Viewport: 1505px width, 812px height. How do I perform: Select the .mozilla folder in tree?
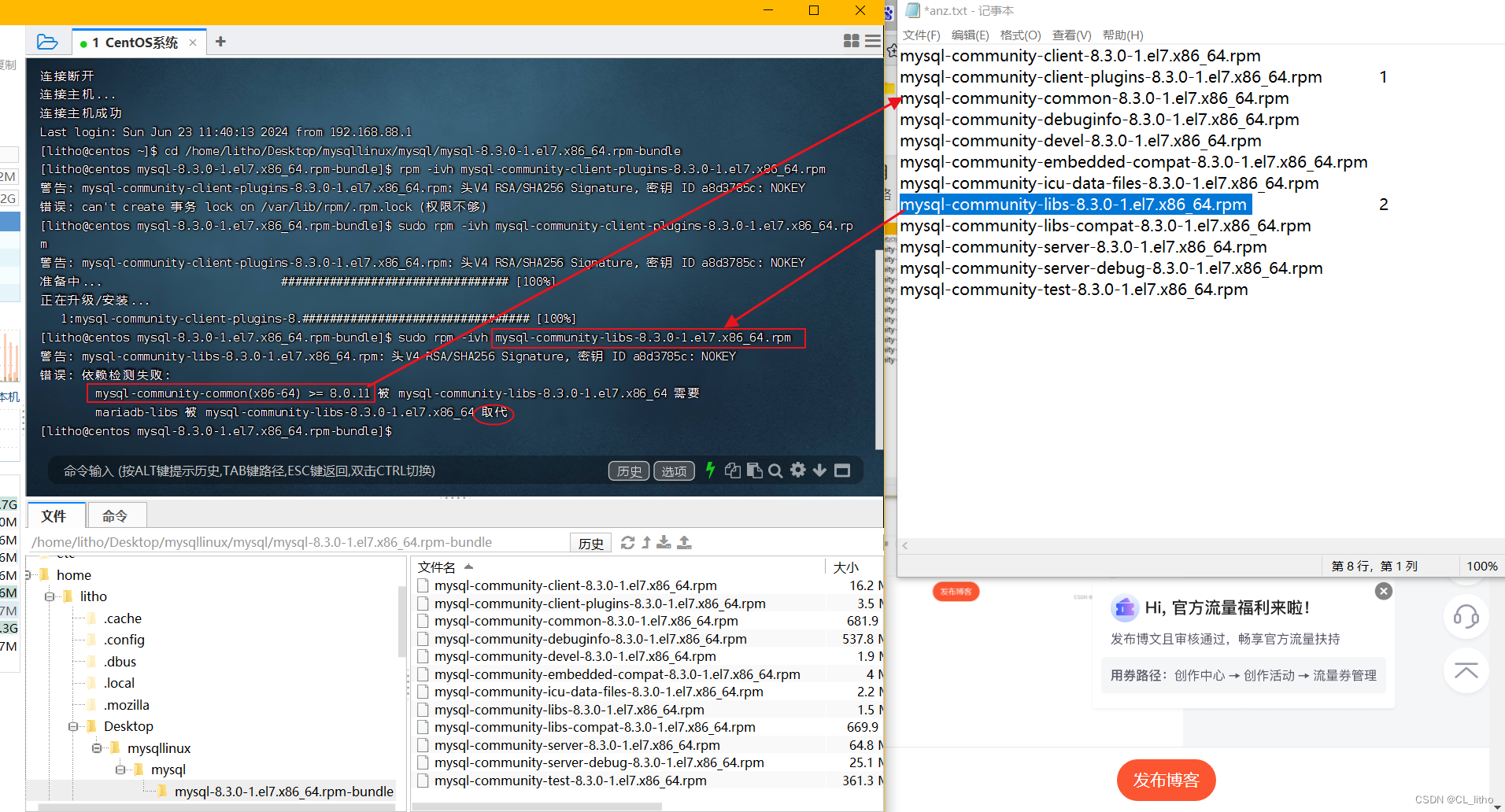pyautogui.click(x=127, y=705)
